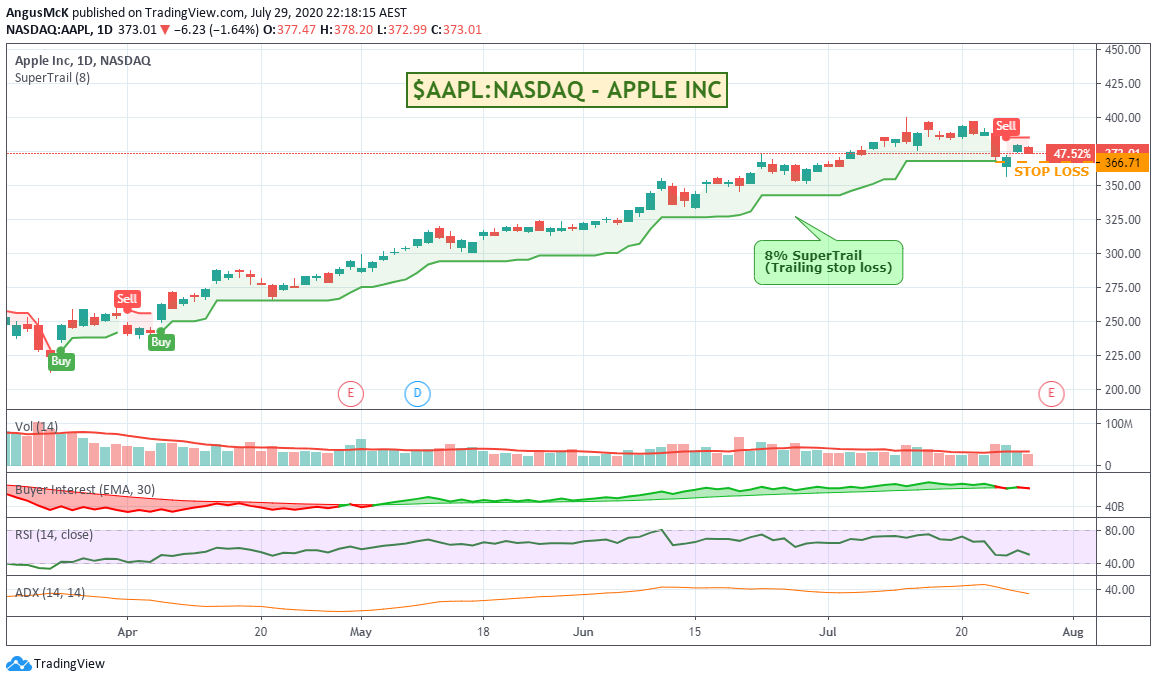Viewport: 1157px width, 682px height.
Task: Click the $AAPL:NASDAQ - APPLE INC title box
Action: click(x=567, y=90)
